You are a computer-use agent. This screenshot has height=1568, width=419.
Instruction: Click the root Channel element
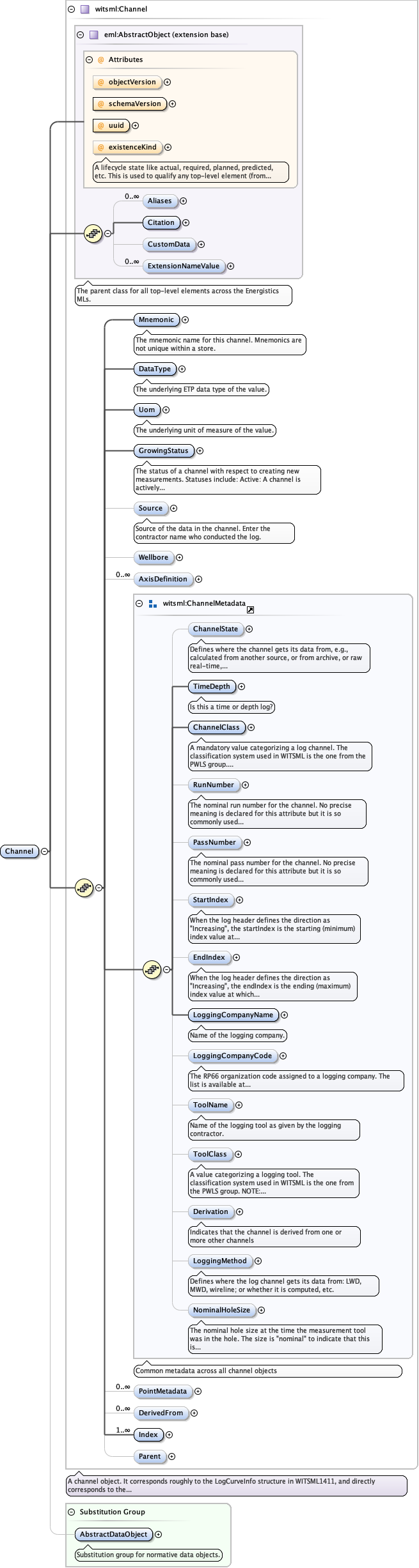coord(19,851)
